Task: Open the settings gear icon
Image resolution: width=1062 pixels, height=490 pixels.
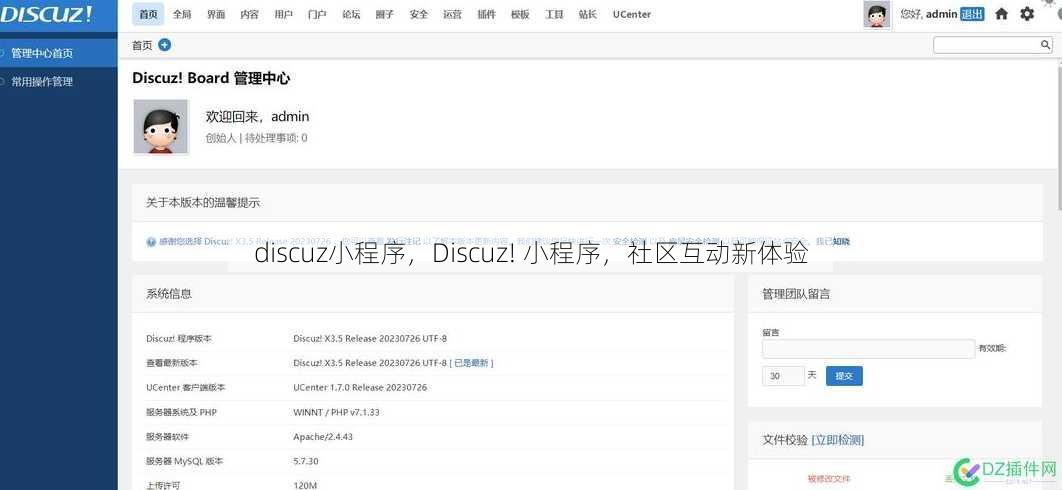Action: [1027, 14]
